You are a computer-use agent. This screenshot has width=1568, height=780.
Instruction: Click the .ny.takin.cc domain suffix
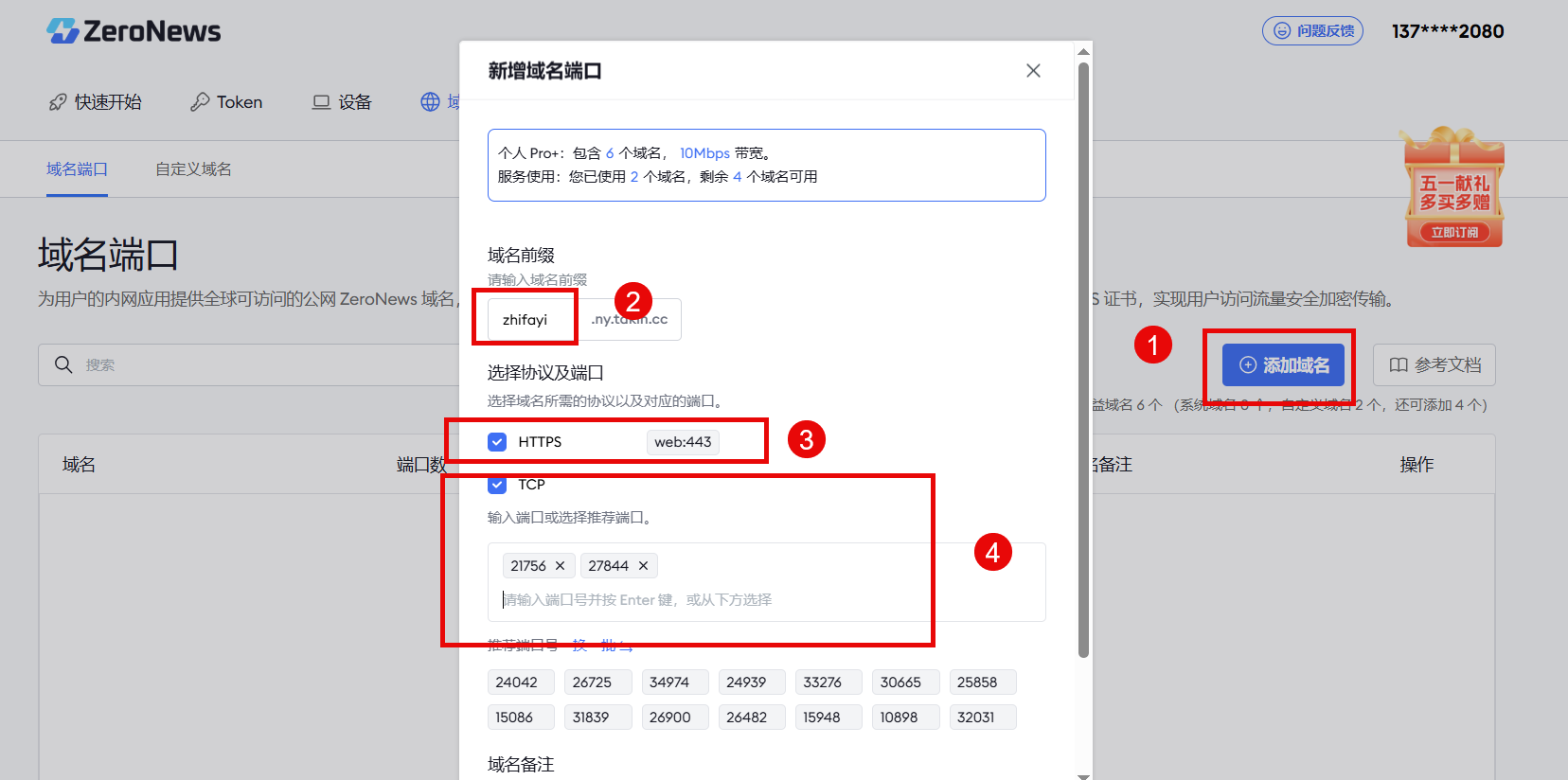pyautogui.click(x=630, y=320)
